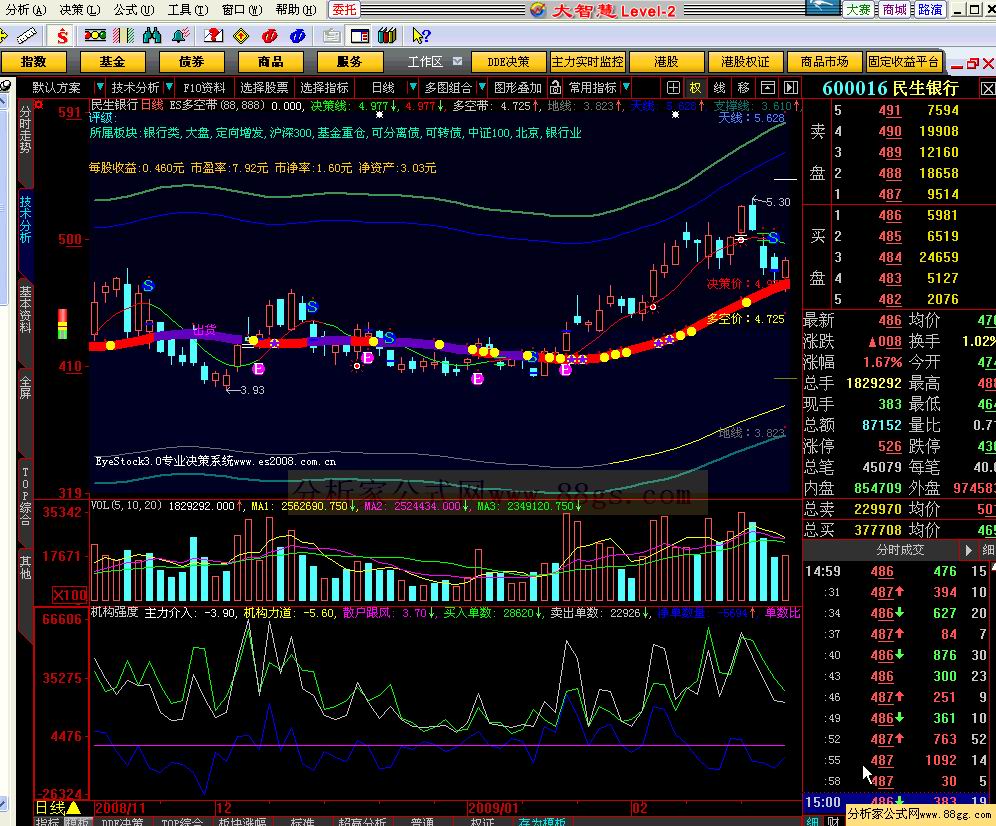
Task: Click the window layout icon
Action: tap(360, 36)
